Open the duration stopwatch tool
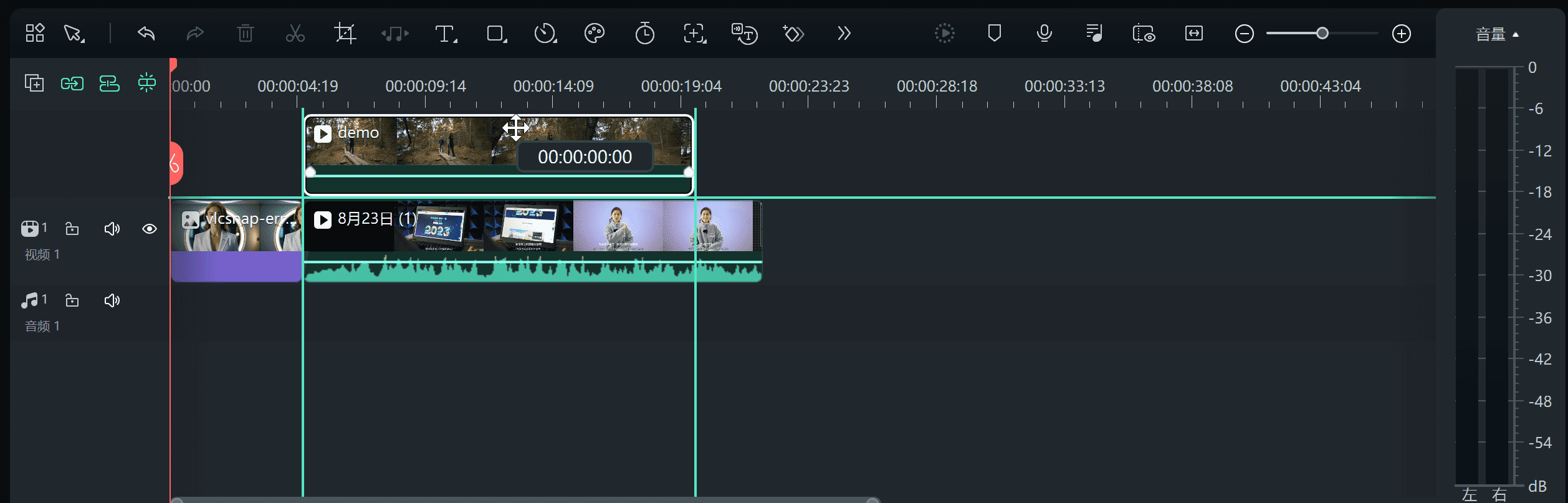The width and height of the screenshot is (1568, 503). tap(644, 33)
